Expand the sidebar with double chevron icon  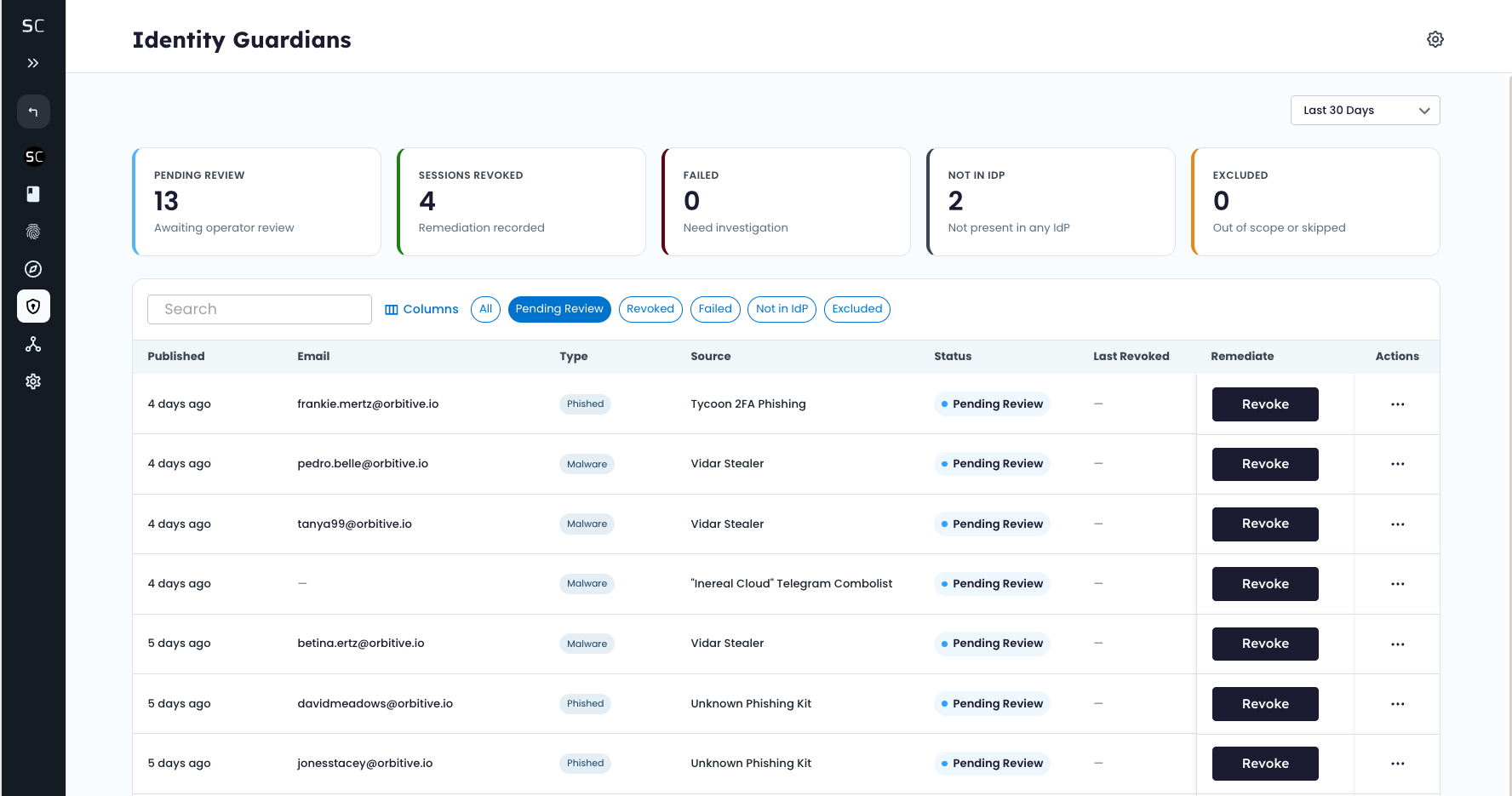coord(33,63)
